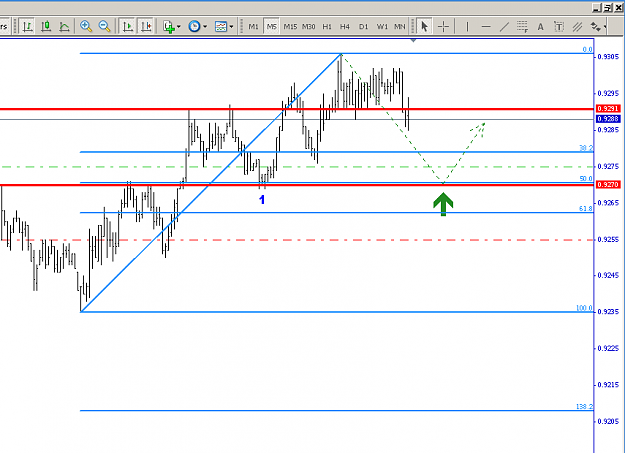This screenshot has width=625, height=453.
Task: Open the chart templates icon
Action: (x=220, y=26)
